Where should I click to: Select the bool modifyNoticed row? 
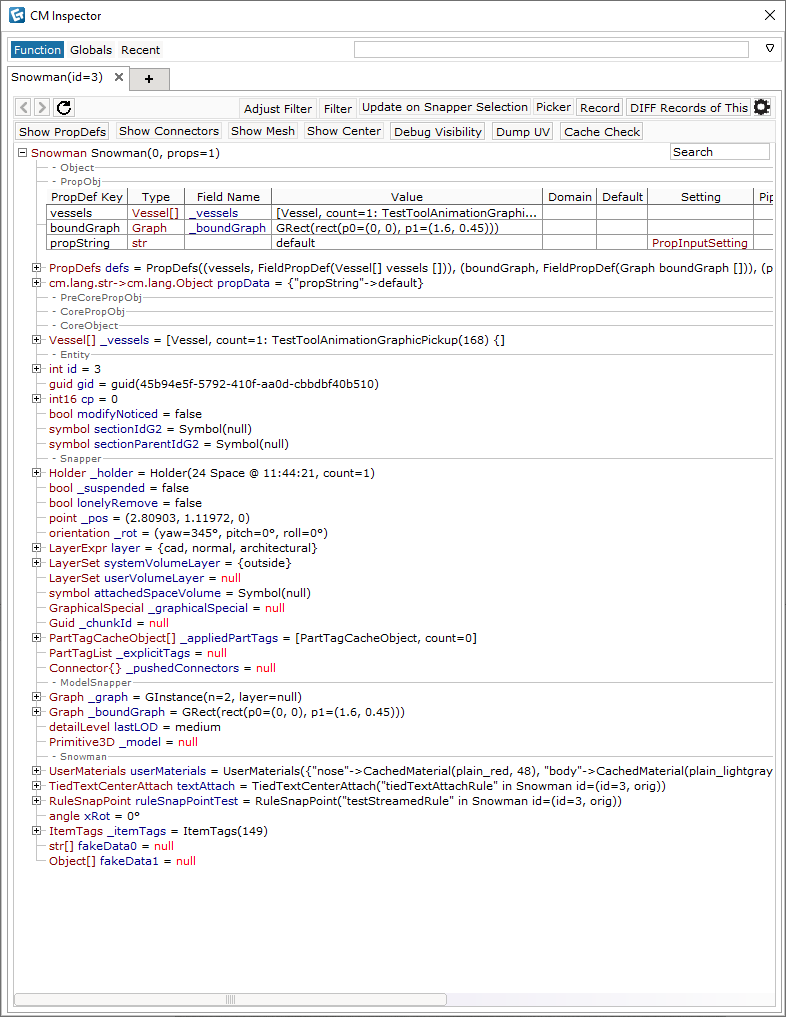(x=125, y=414)
